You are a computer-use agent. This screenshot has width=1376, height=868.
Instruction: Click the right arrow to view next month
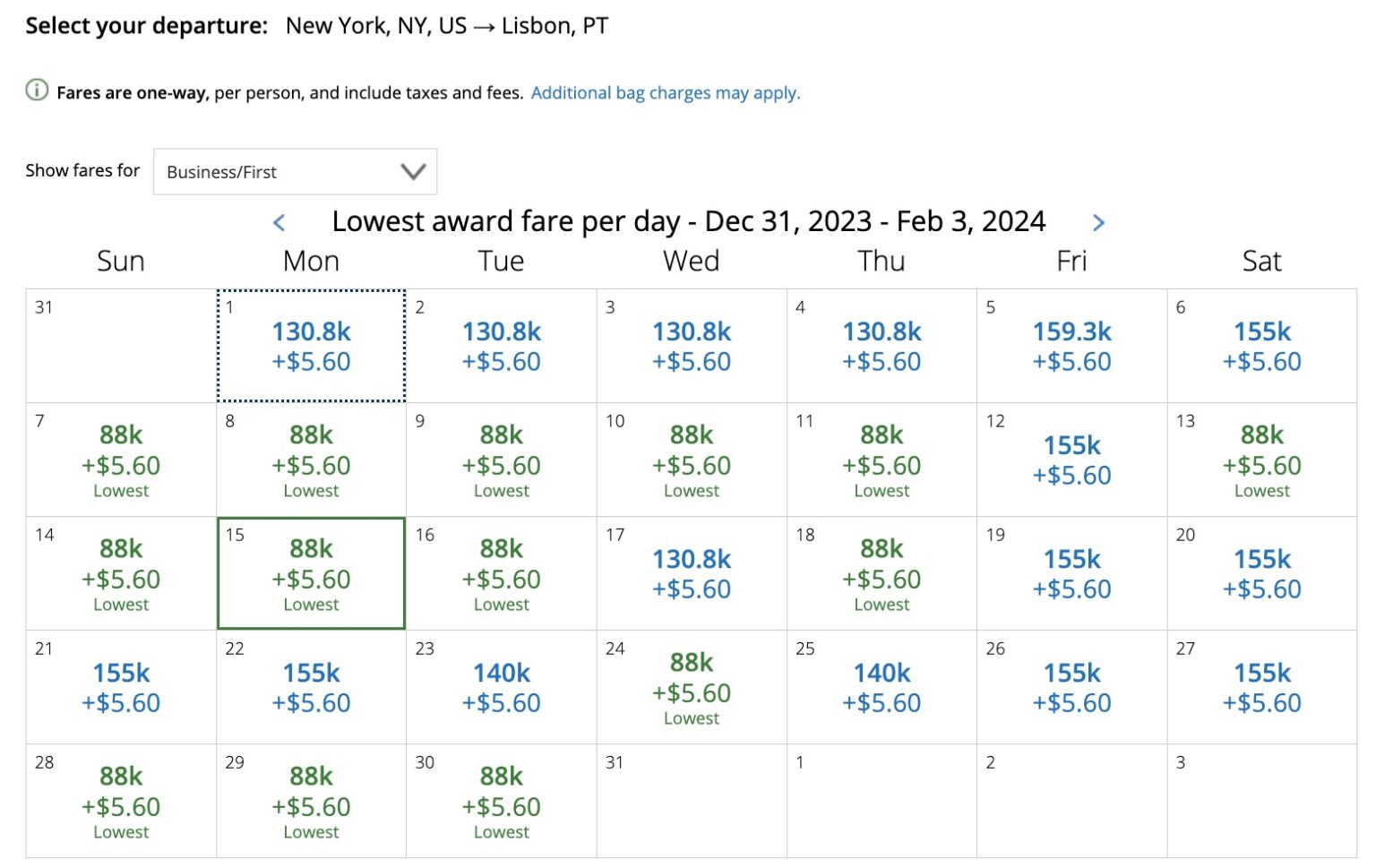1098,222
